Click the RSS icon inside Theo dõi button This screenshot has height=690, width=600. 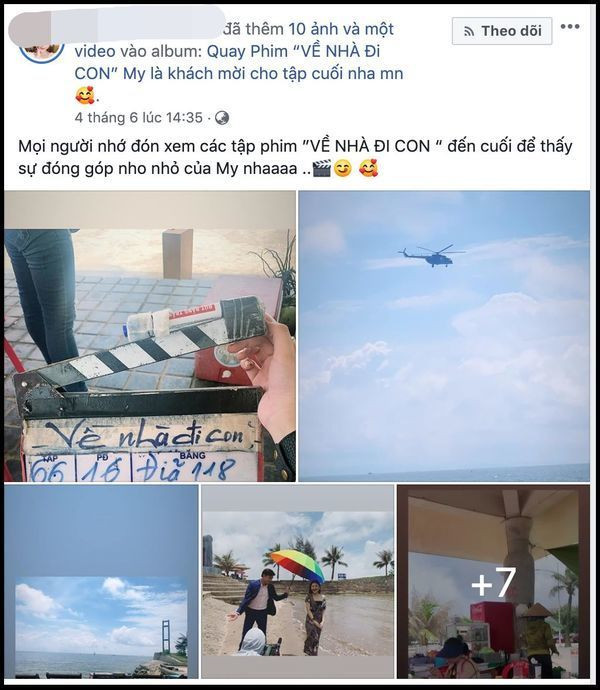[x=469, y=31]
